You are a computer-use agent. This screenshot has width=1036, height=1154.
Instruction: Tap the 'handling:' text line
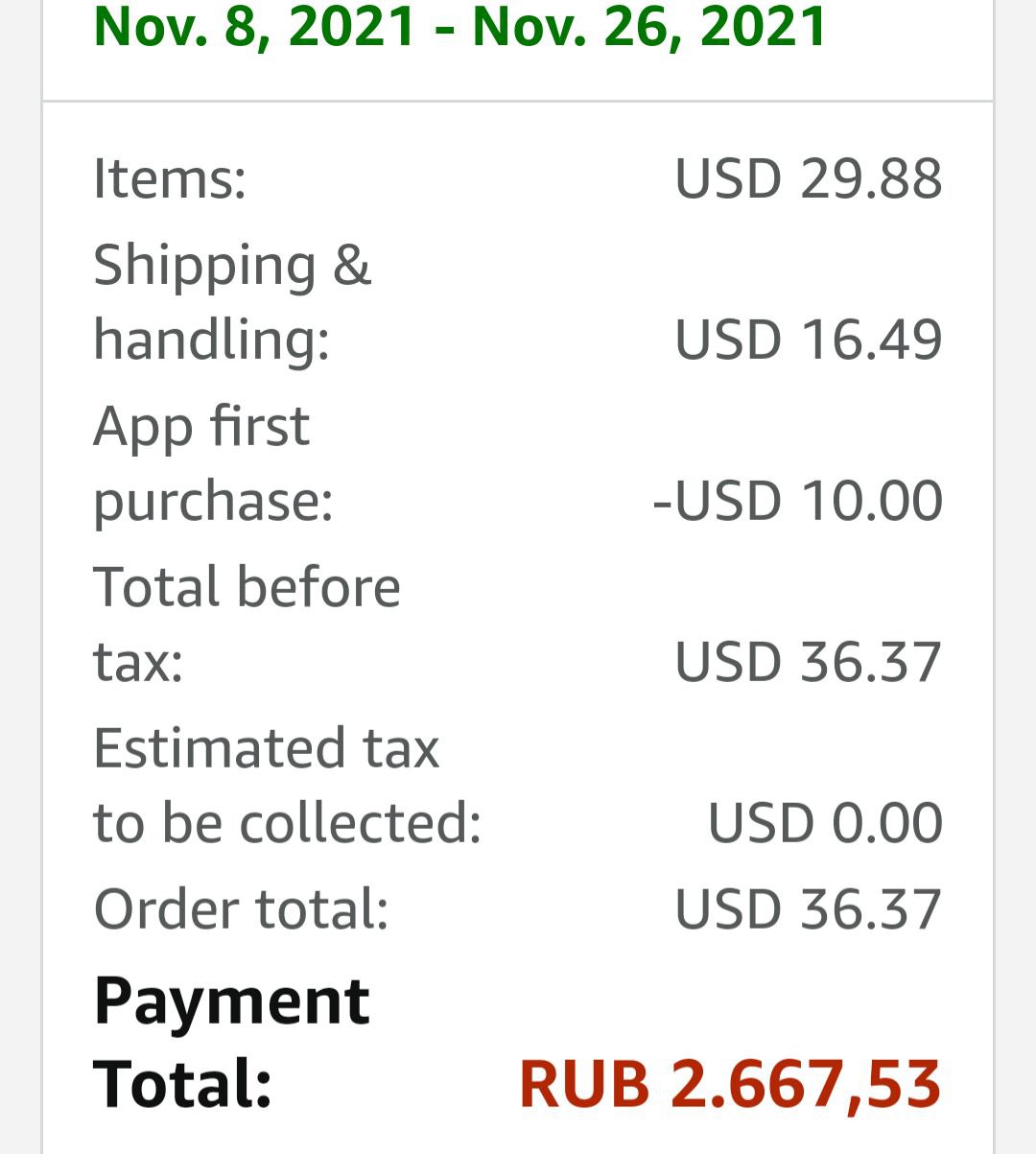(x=211, y=340)
